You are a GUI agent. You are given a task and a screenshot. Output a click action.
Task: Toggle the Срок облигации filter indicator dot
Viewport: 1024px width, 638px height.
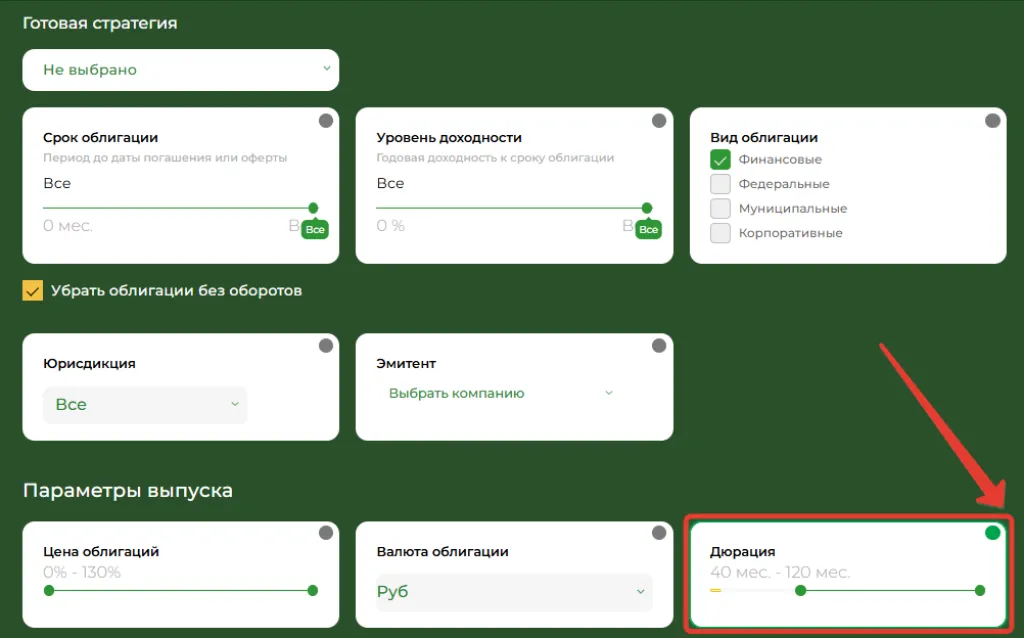click(326, 121)
